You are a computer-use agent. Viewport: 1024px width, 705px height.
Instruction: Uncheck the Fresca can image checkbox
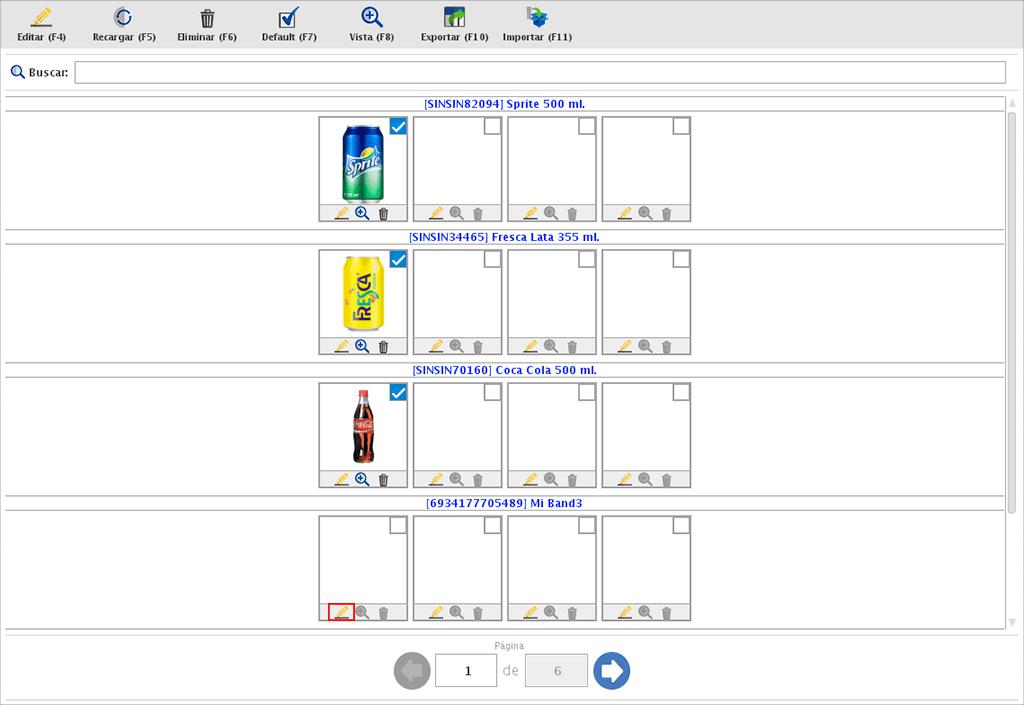[x=398, y=259]
